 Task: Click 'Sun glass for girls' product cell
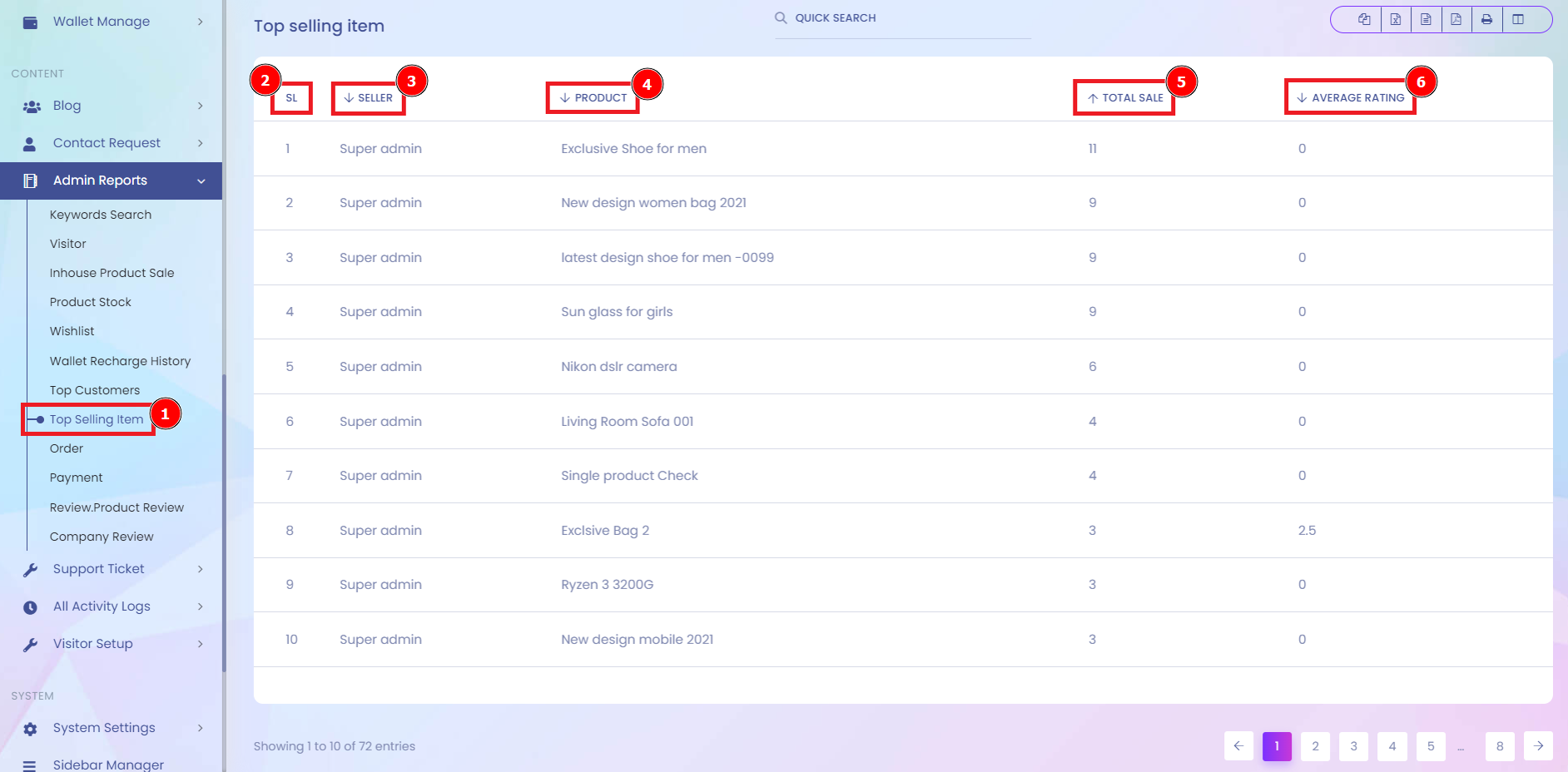tap(617, 312)
